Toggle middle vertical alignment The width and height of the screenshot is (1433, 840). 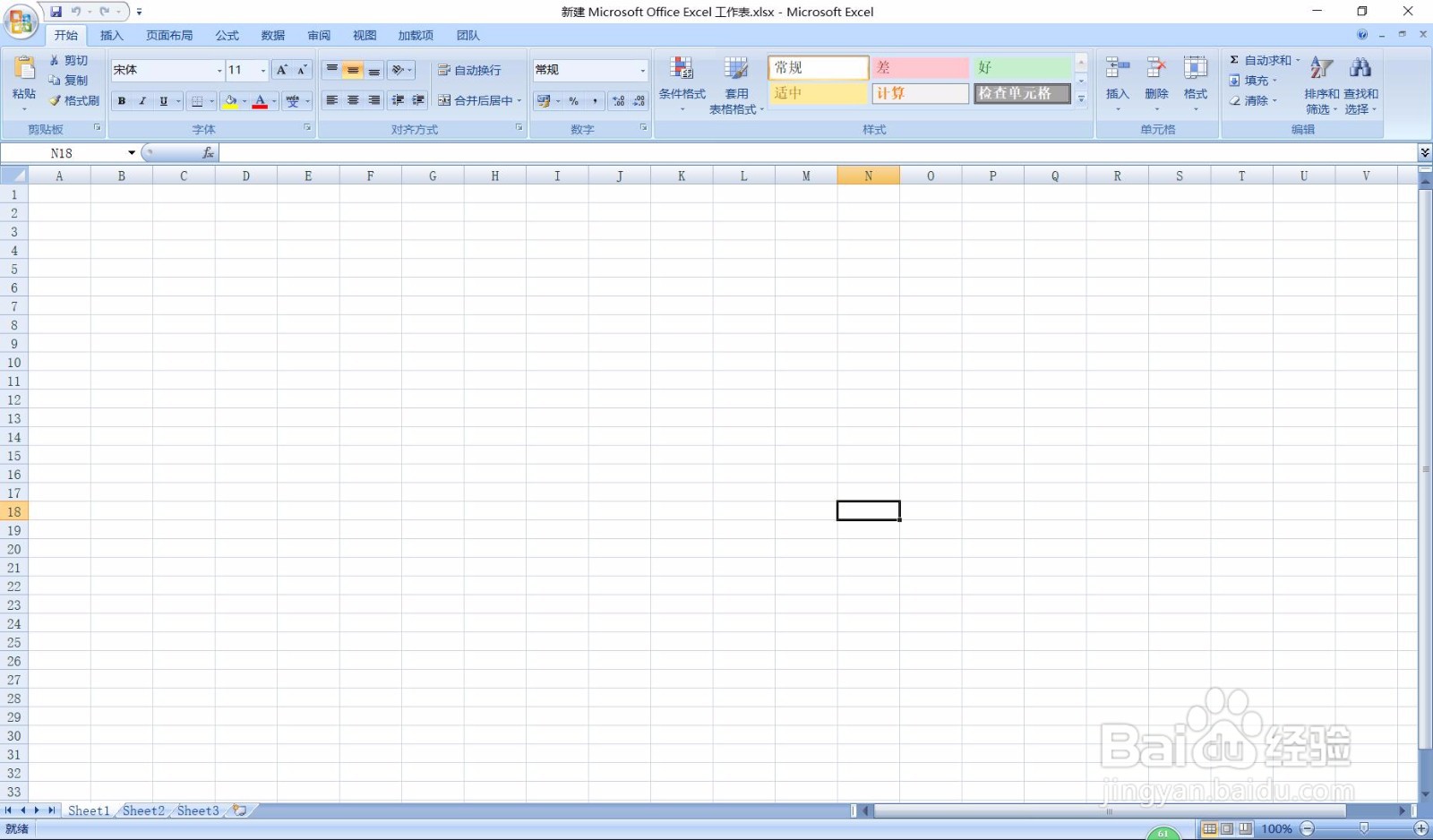tap(353, 70)
